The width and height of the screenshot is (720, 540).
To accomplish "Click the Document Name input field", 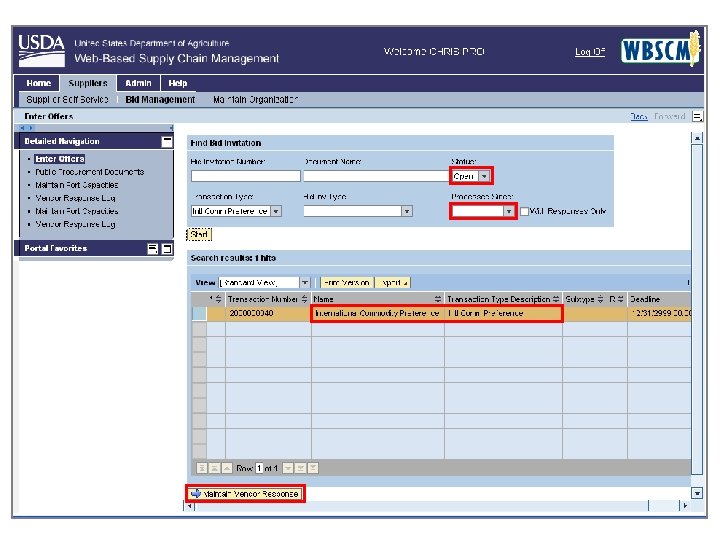I will click(x=377, y=176).
